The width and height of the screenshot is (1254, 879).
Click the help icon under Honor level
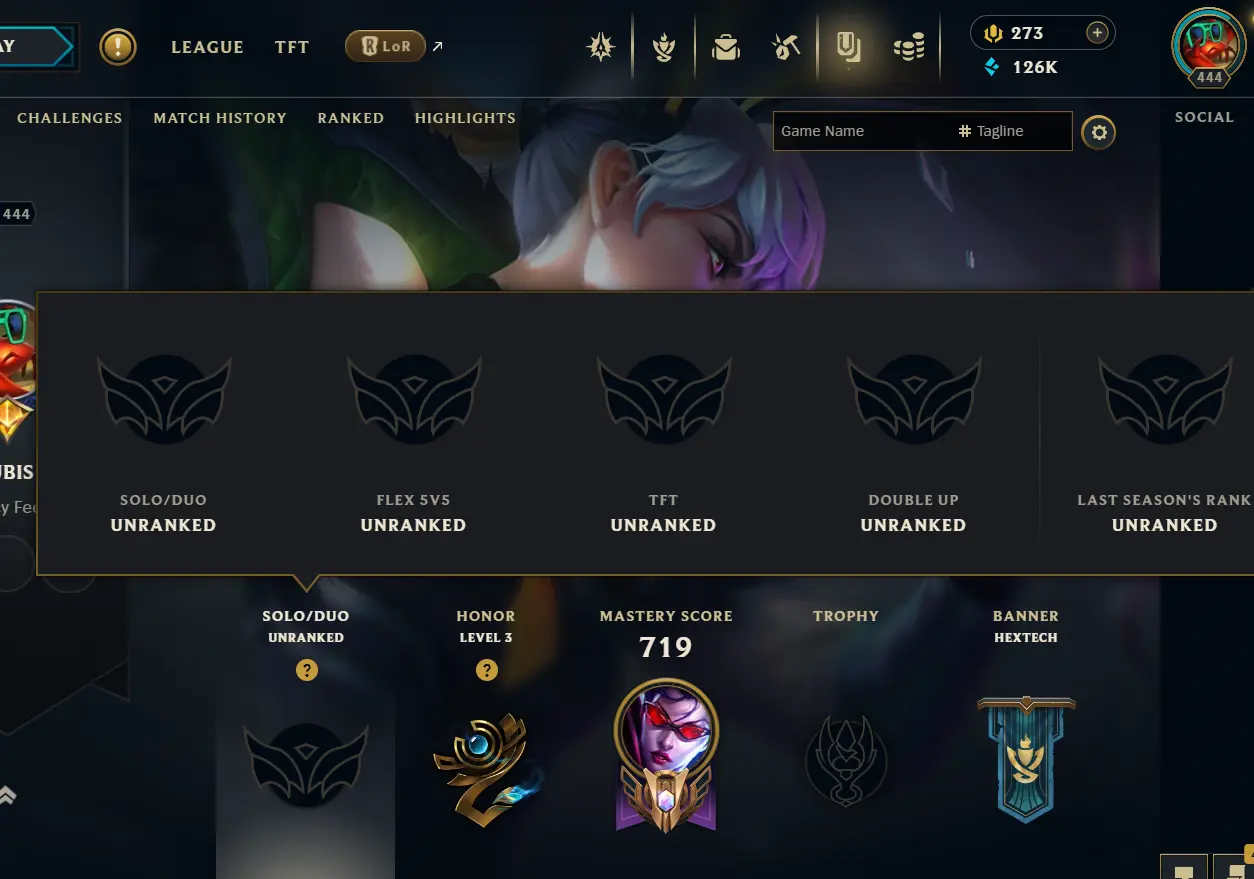(487, 670)
